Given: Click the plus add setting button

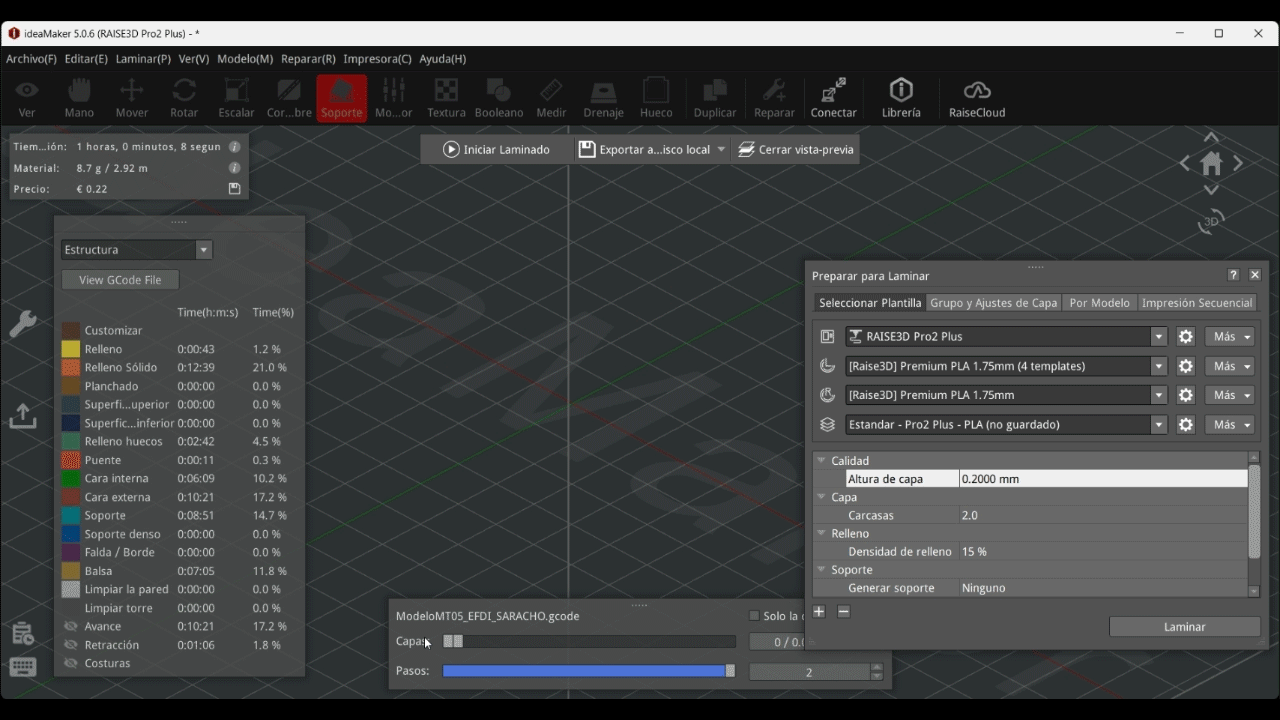Looking at the screenshot, I should [818, 612].
